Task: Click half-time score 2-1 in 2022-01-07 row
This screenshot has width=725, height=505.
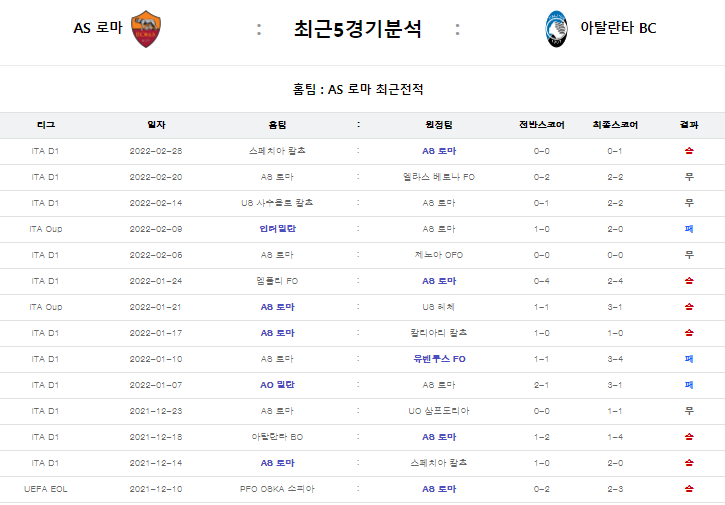Action: pos(541,385)
